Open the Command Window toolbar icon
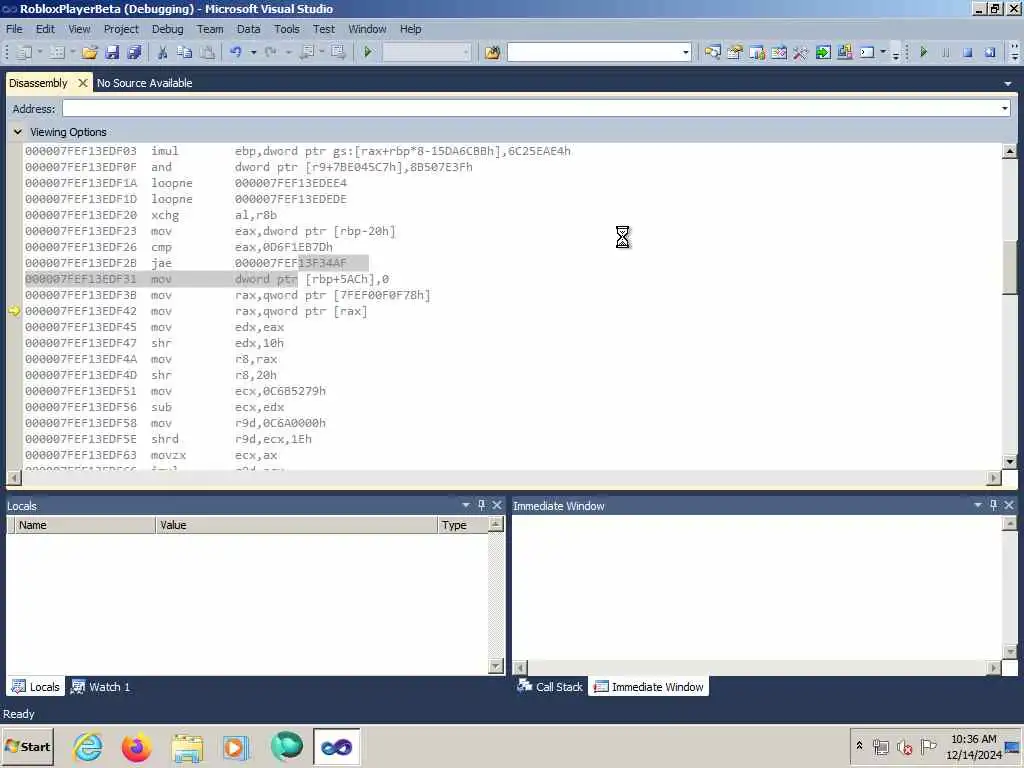Screen dimensions: 1024x768 point(867,52)
